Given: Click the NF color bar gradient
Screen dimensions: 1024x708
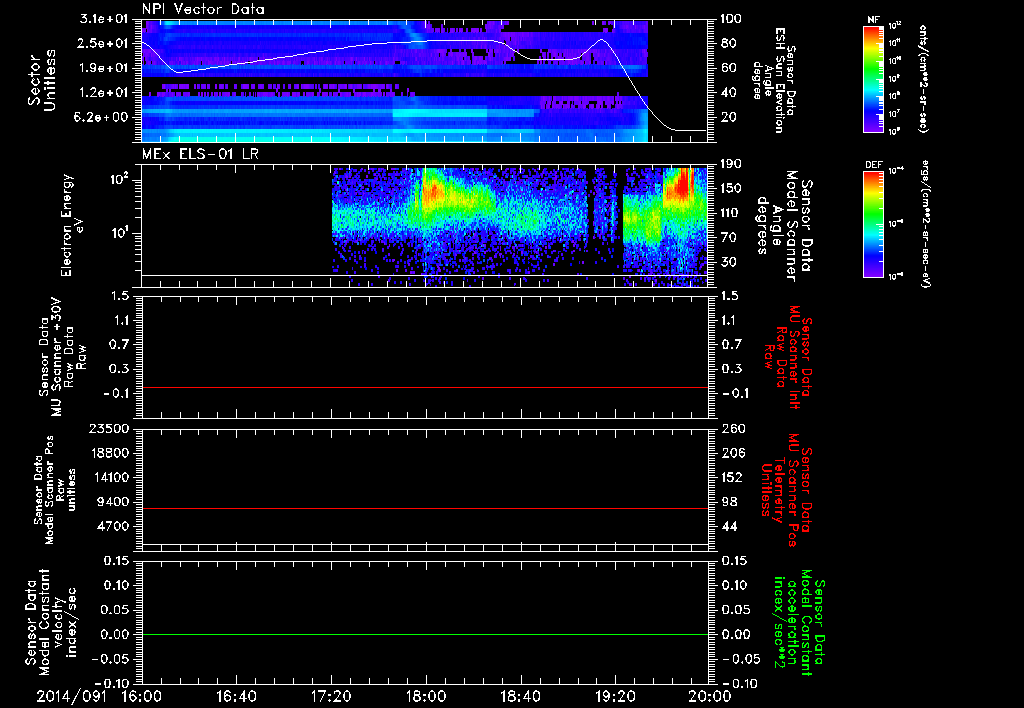Looking at the screenshot, I should (874, 78).
